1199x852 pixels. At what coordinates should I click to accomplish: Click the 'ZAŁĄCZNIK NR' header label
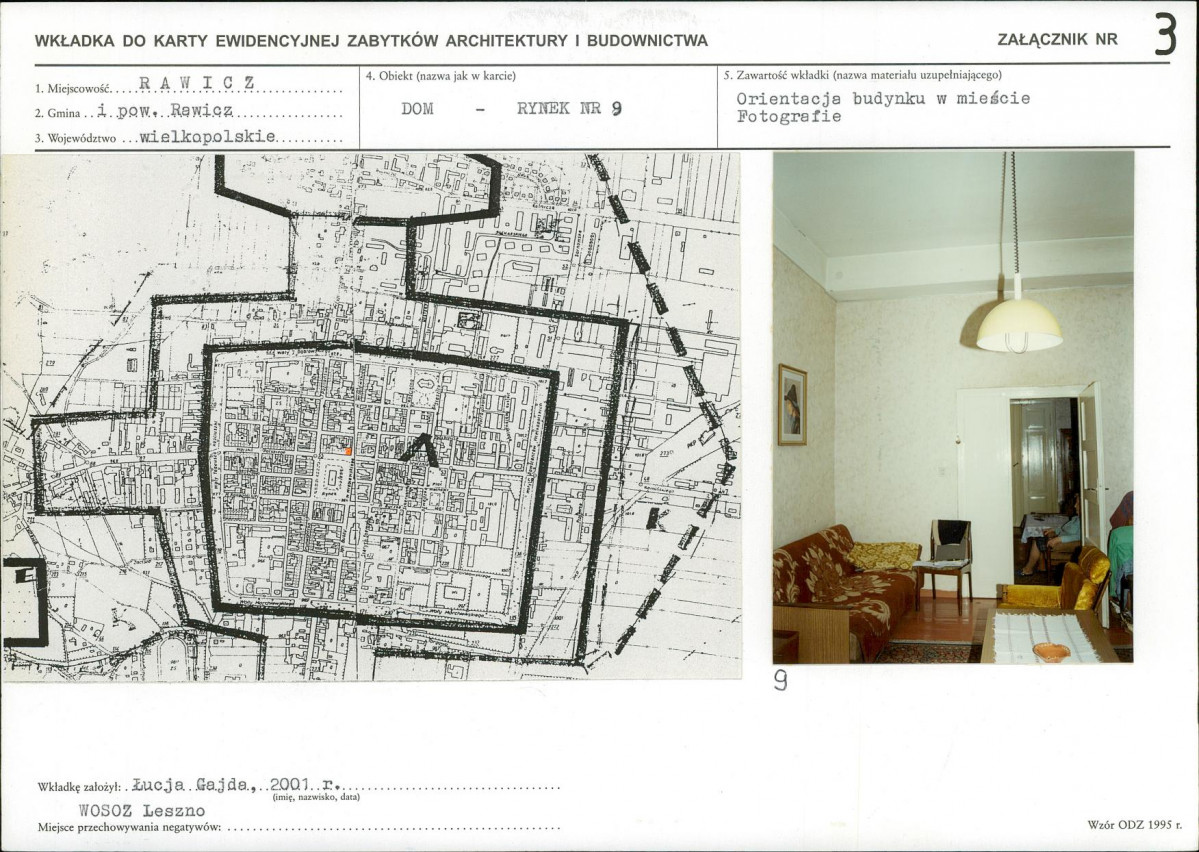tap(1057, 40)
